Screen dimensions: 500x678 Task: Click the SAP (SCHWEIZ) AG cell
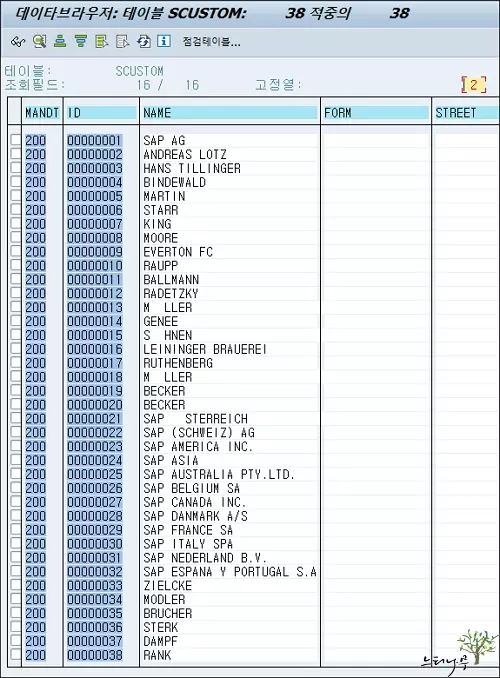[x=199, y=432]
